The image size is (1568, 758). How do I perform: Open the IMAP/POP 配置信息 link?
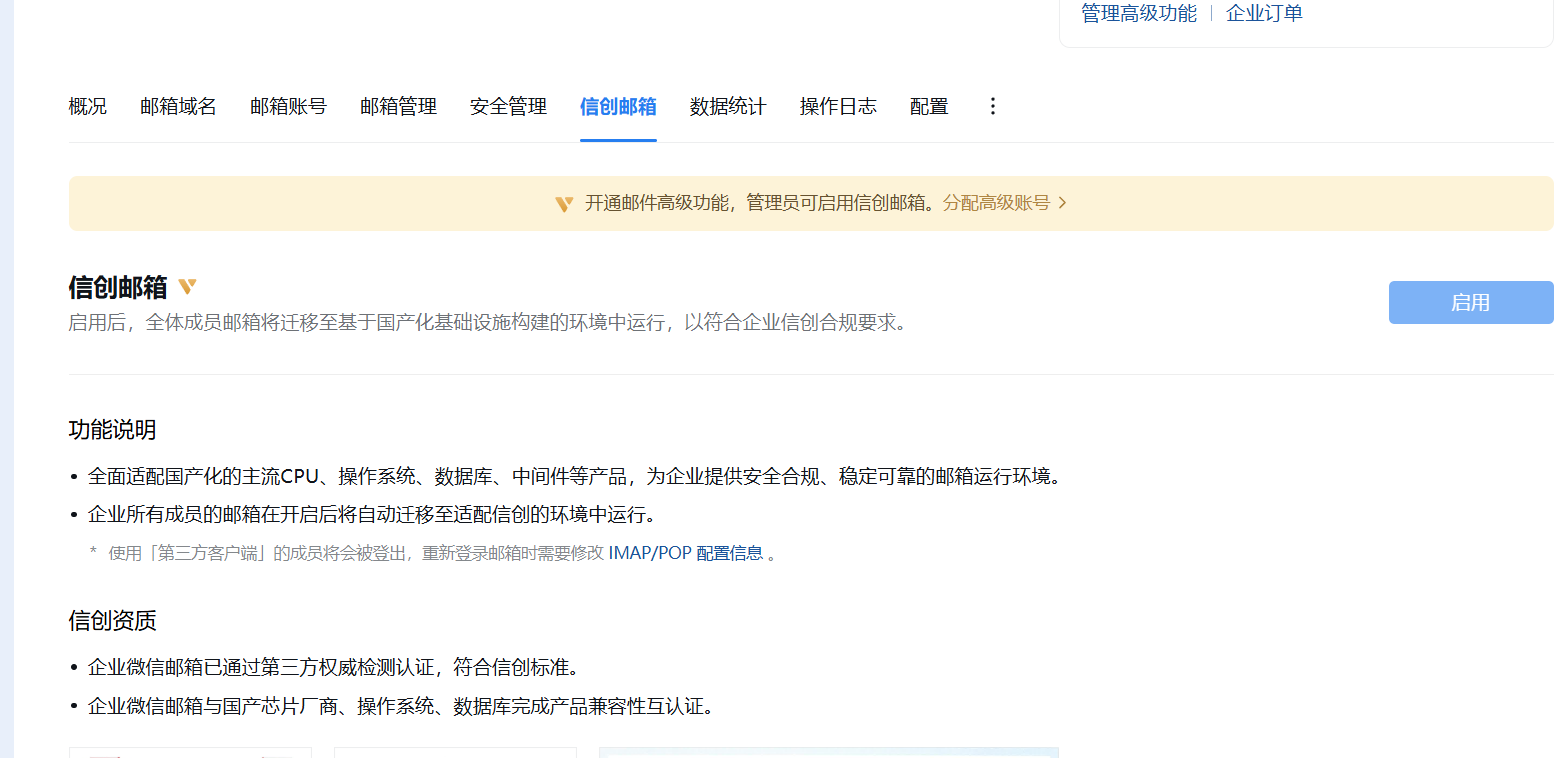tap(685, 553)
